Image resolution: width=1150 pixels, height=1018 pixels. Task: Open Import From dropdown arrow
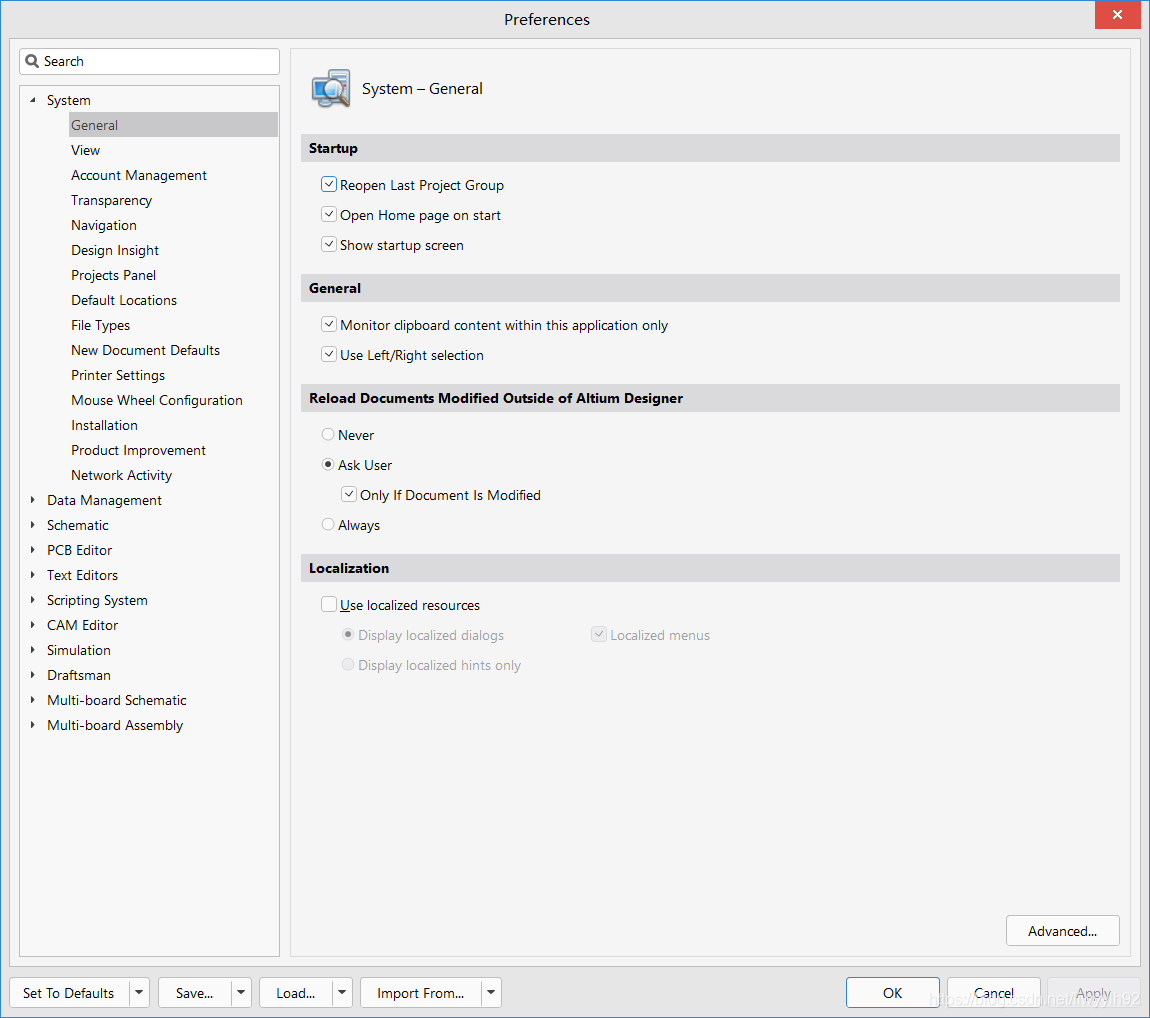pyautogui.click(x=490, y=993)
